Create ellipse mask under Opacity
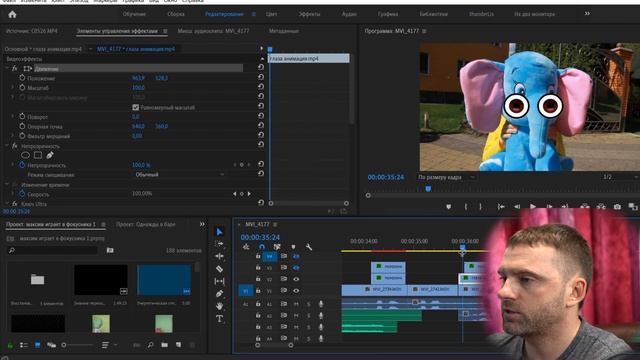 [x=25, y=155]
